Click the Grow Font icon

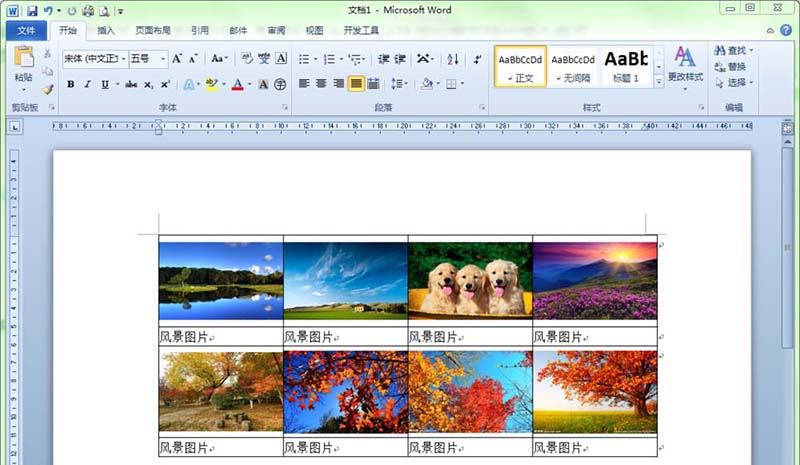point(177,59)
